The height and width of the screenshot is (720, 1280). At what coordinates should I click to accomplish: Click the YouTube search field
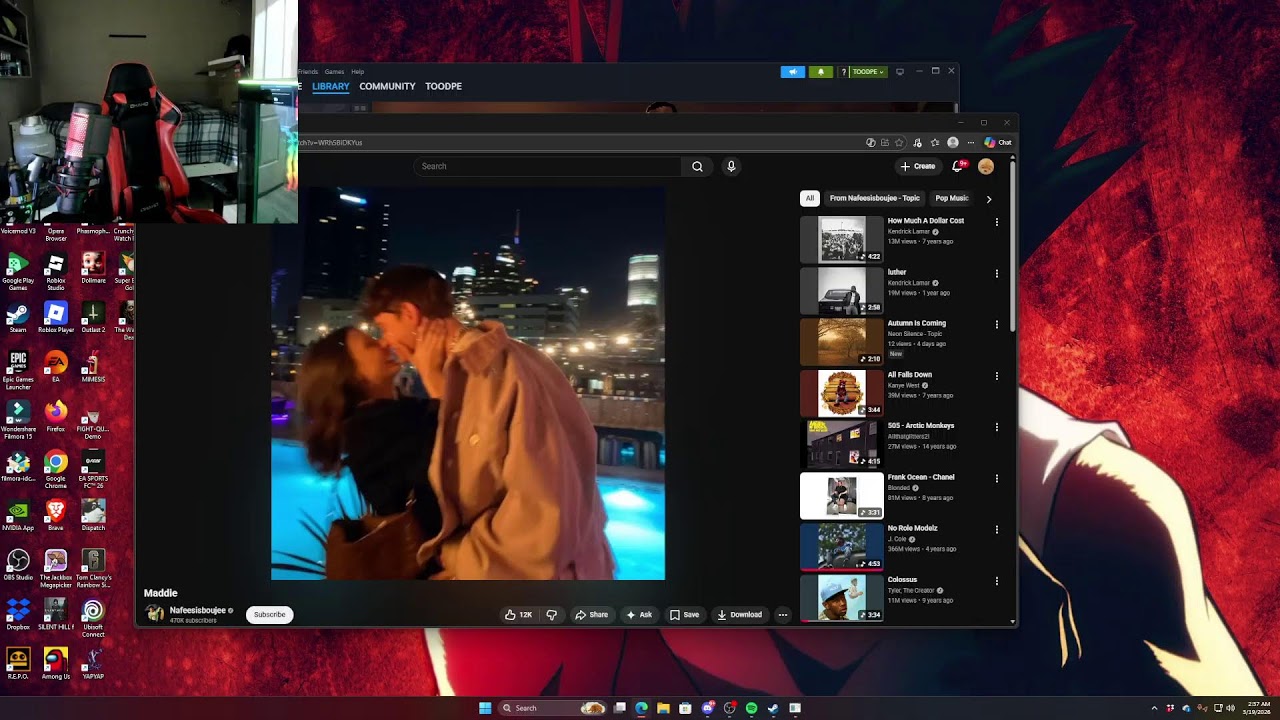coord(548,166)
